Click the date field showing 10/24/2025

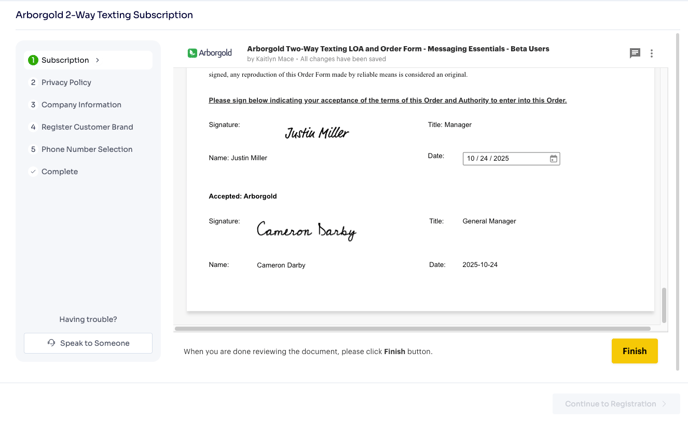[503, 159]
